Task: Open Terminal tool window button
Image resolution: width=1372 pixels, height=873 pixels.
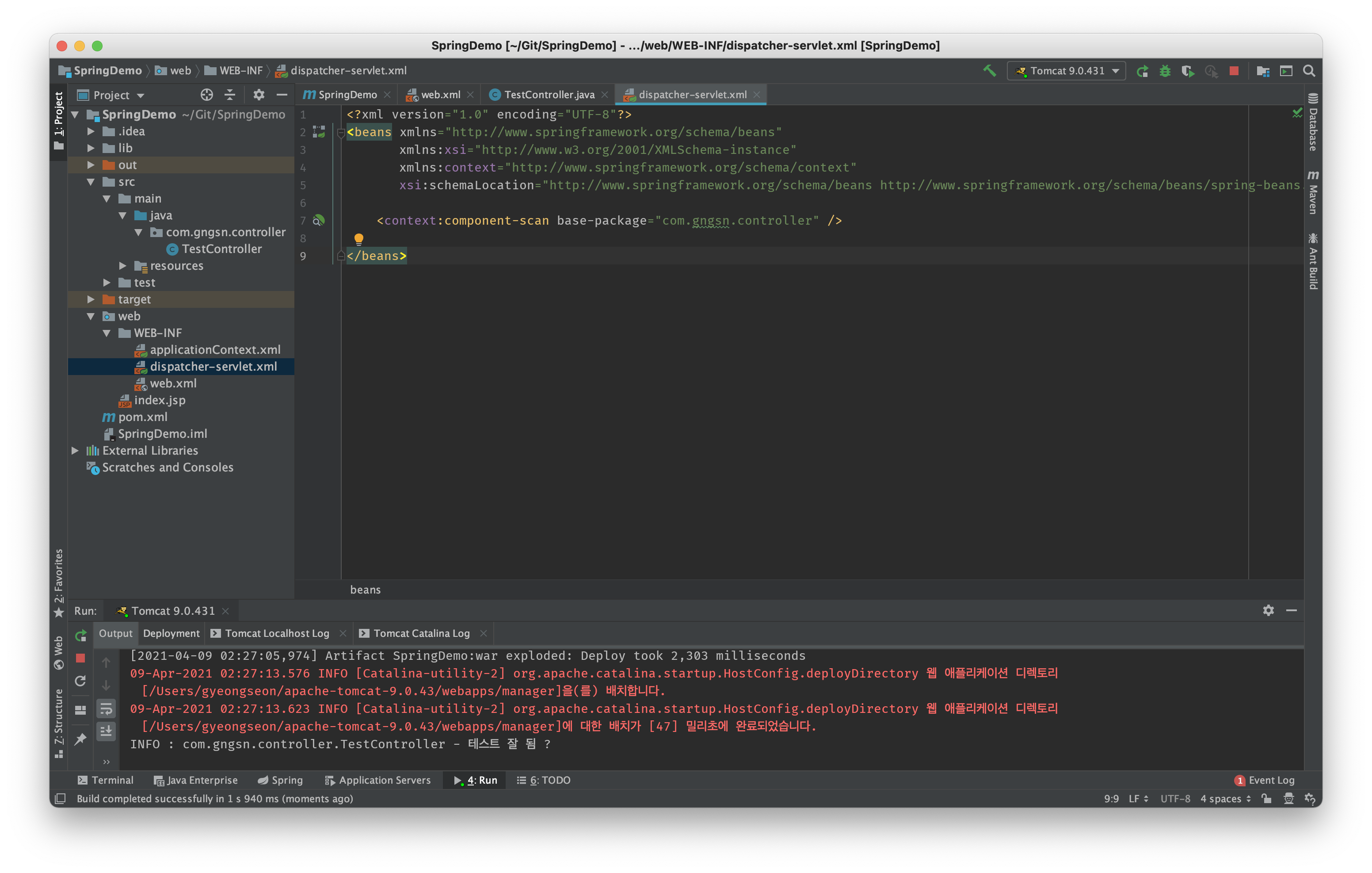Action: pos(106,780)
